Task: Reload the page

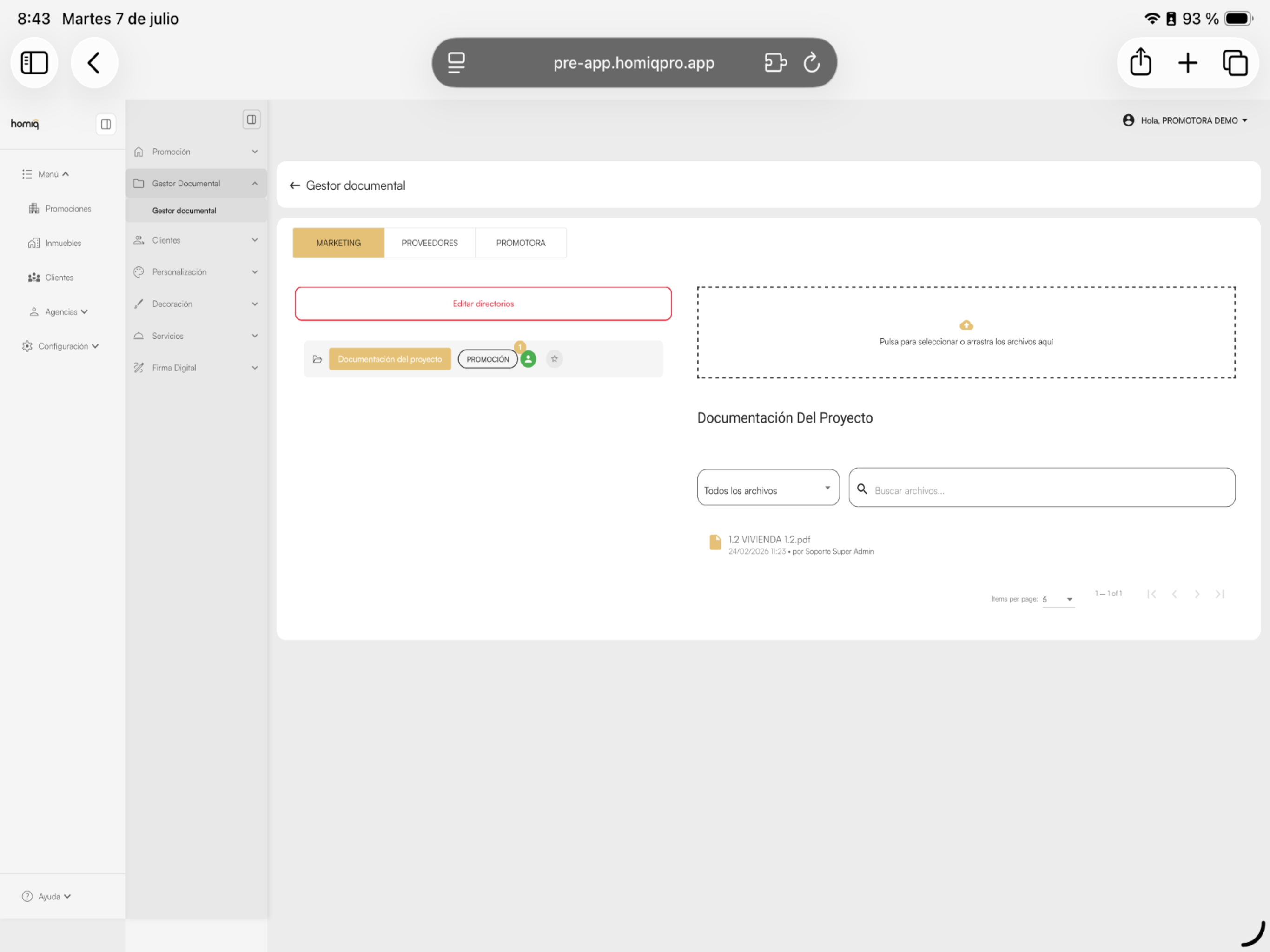Action: pos(811,63)
